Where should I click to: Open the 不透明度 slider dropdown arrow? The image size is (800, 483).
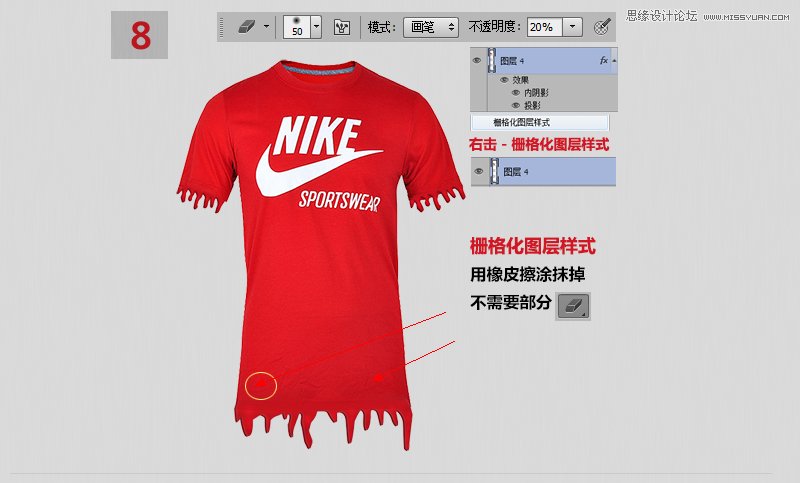572,27
